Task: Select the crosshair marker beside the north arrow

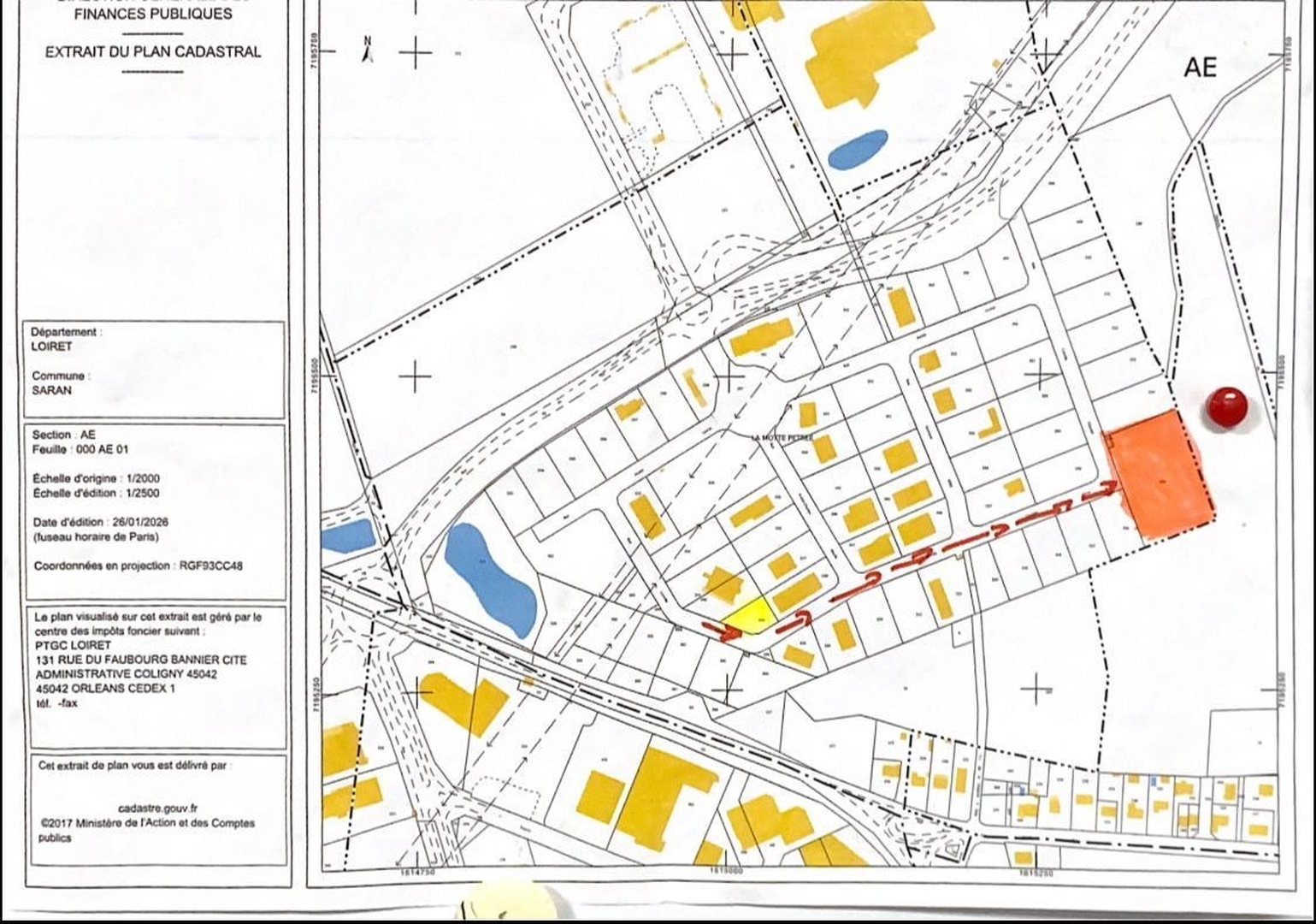Action: pyautogui.click(x=416, y=54)
